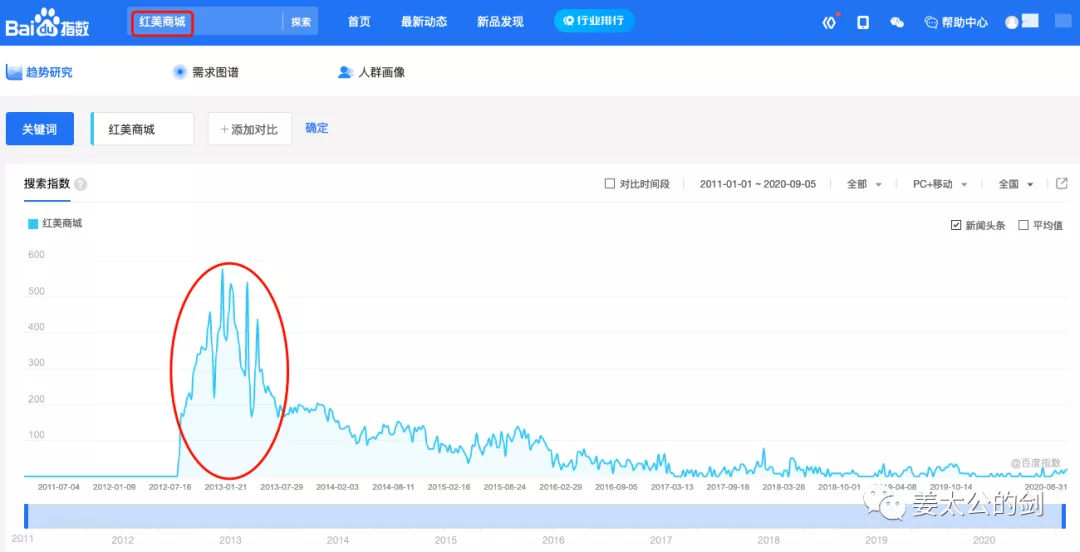Viewport: 1080px width, 552px height.
Task: Select the 搜索指数 tab
Action: [47, 184]
